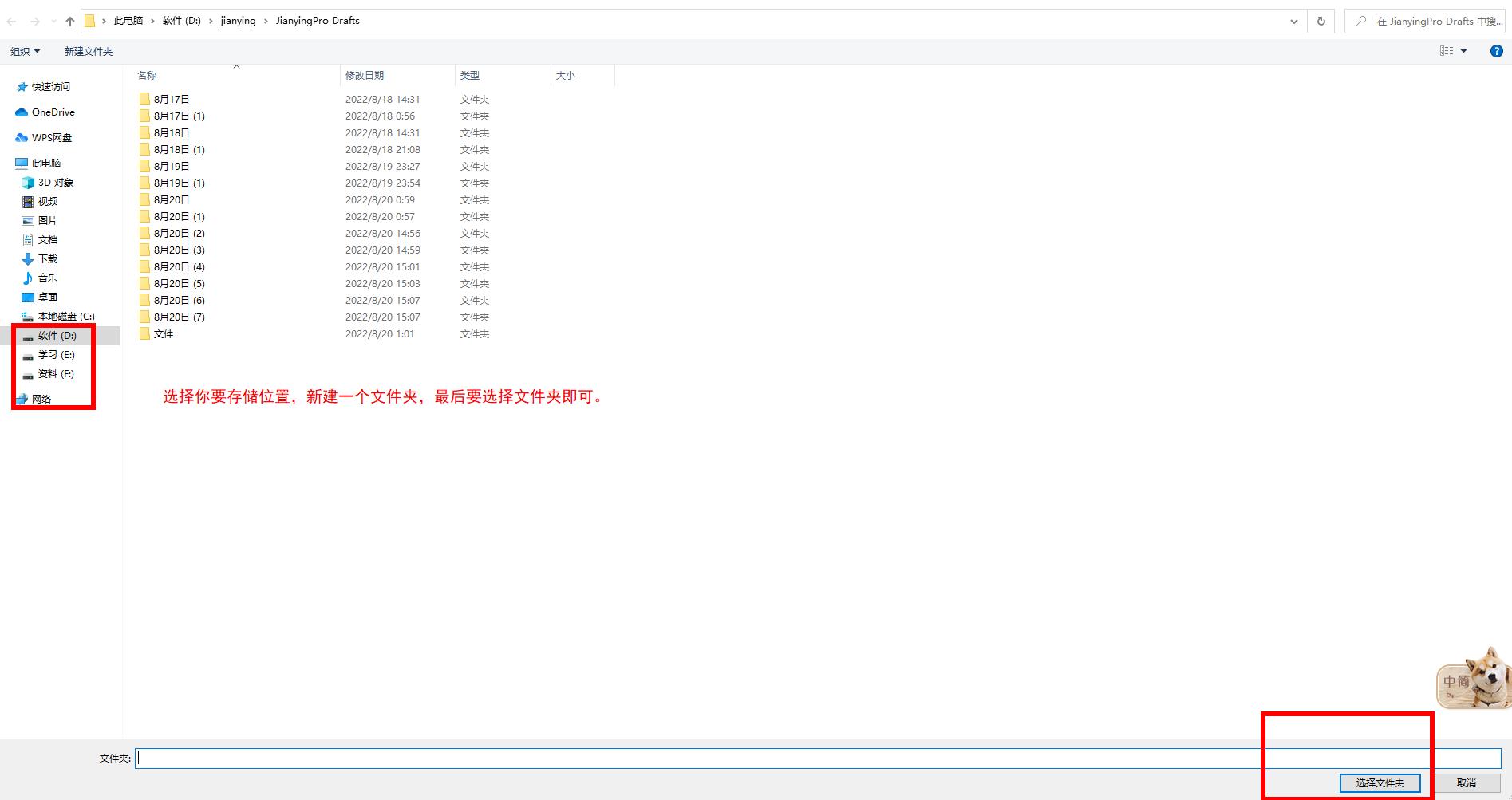Sort files by 修改日期 column header
Screen dimensions: 1512x800
[365, 76]
